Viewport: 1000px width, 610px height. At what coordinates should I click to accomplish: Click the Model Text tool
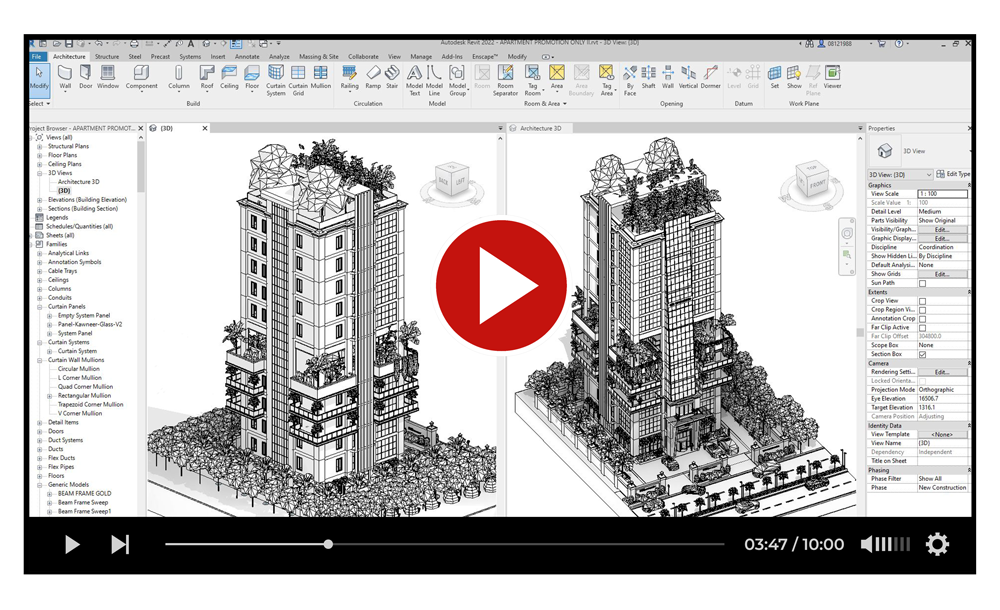(414, 77)
